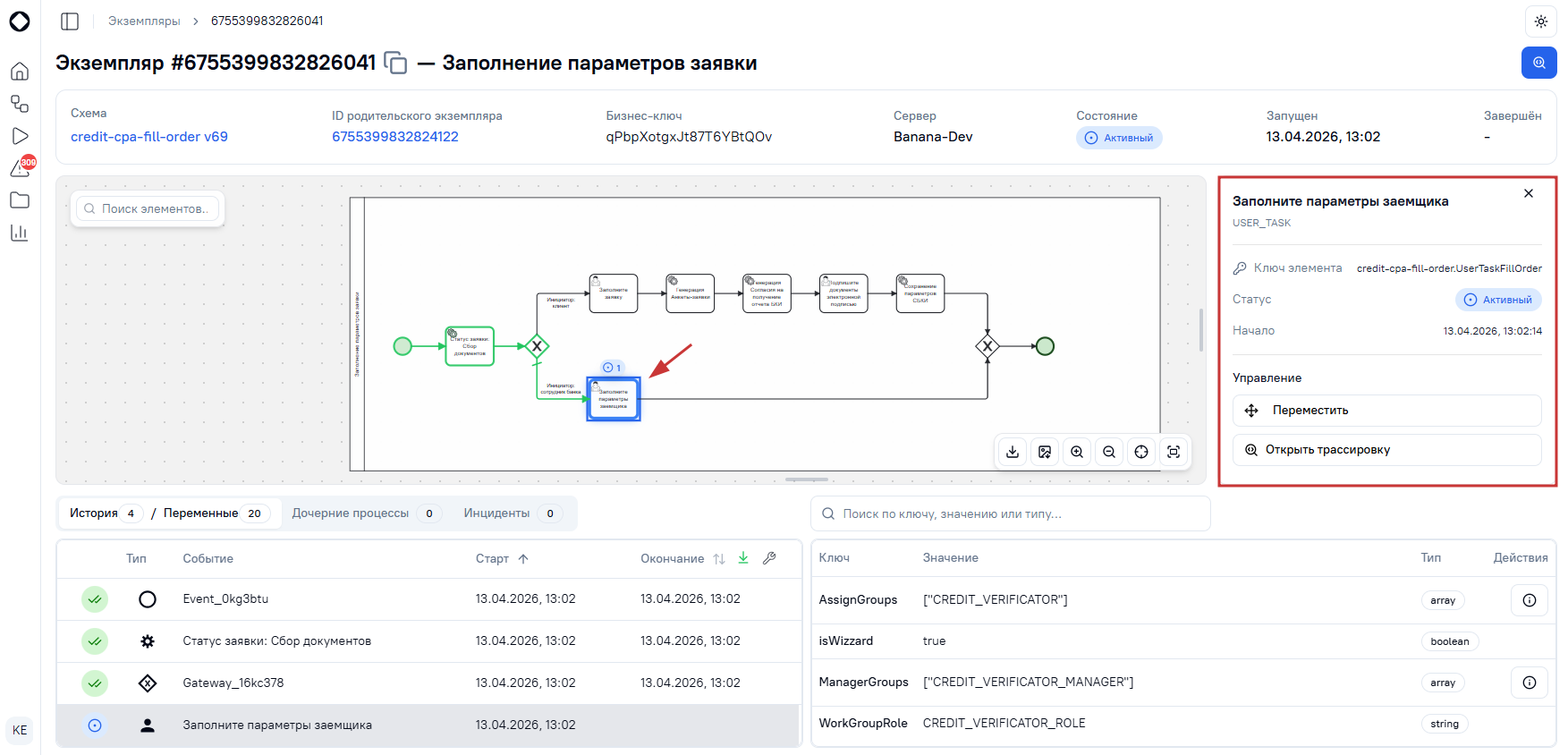Image resolution: width=1568 pixels, height=755 pixels.
Task: Open the info action for AssignGroups
Action: coord(1530,600)
